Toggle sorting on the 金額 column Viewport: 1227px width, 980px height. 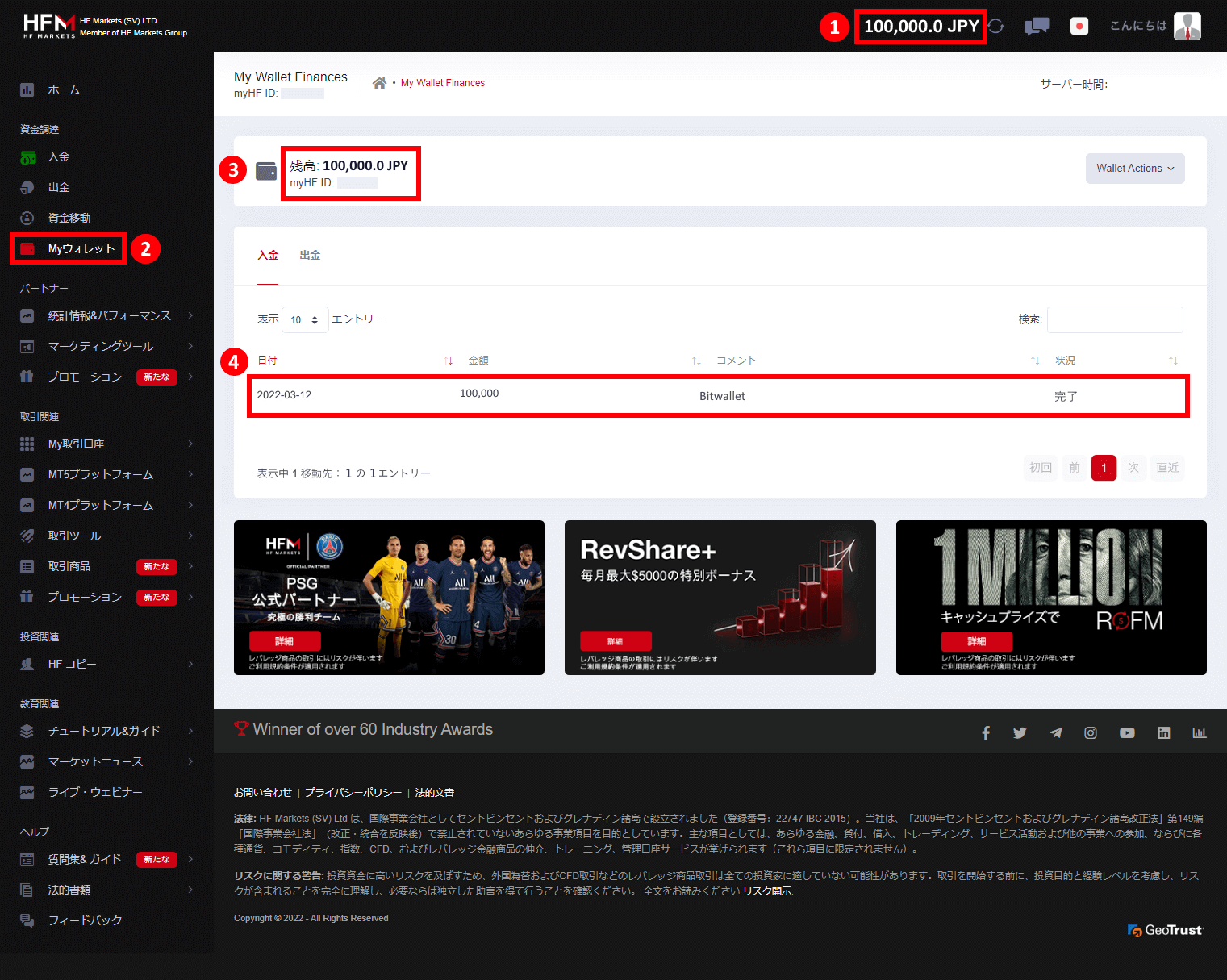(x=696, y=361)
